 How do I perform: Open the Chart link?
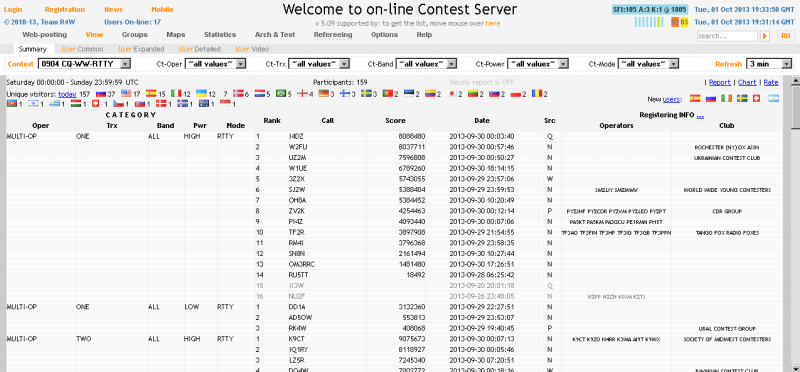pyautogui.click(x=747, y=82)
